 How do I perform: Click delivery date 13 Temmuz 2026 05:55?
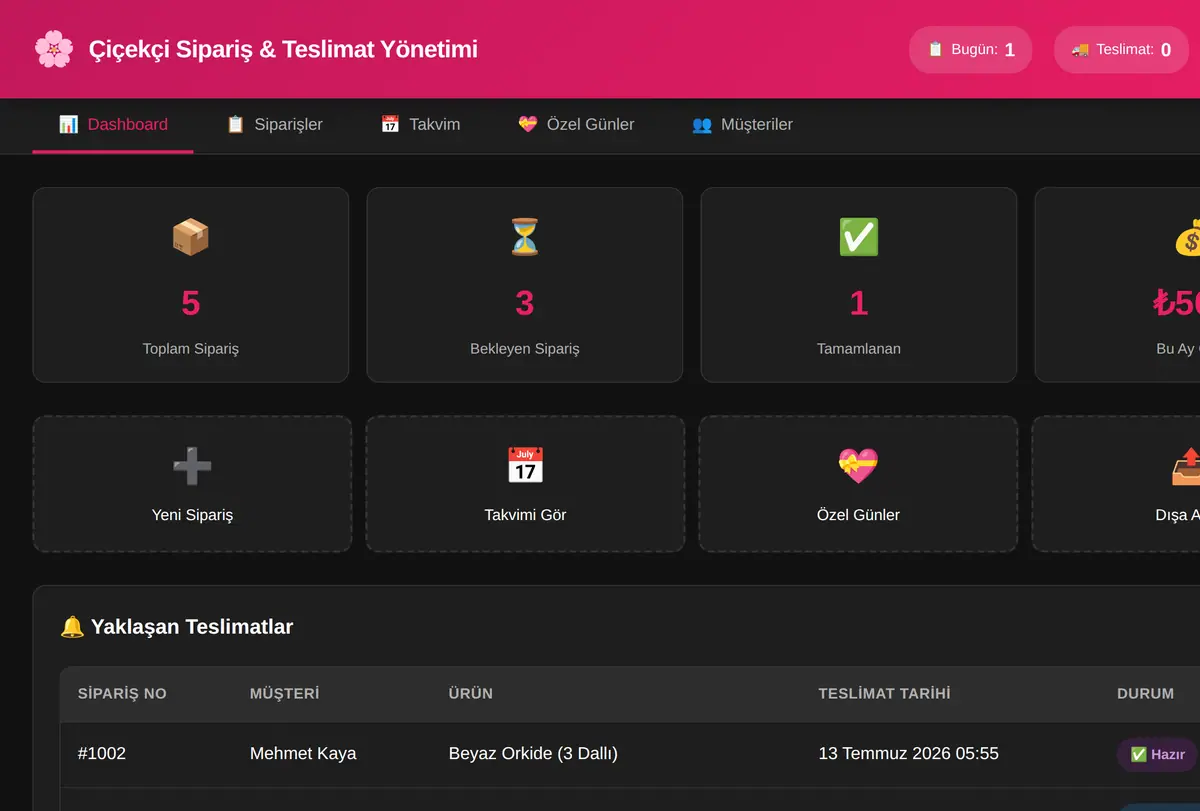tap(908, 753)
